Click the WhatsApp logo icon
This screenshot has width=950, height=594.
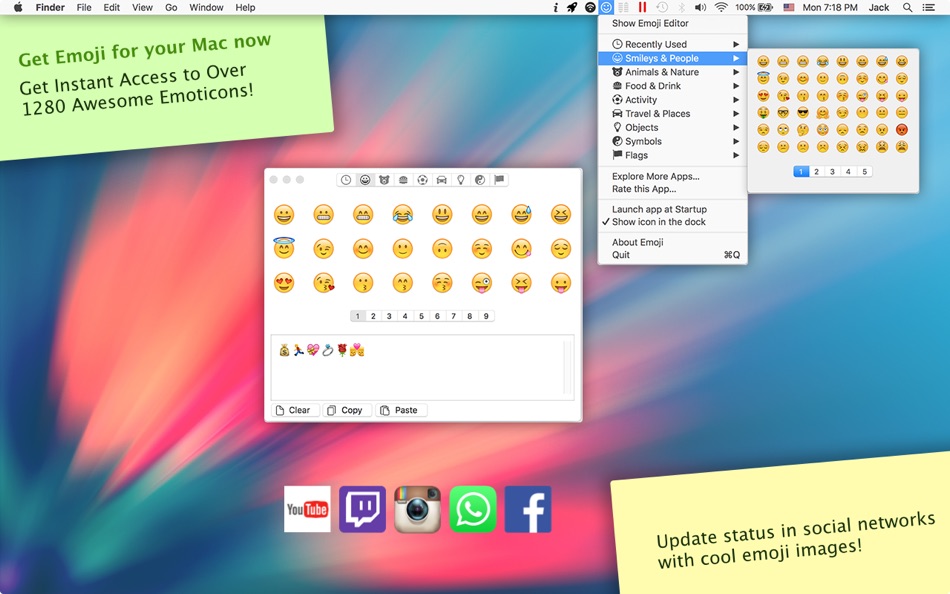click(x=473, y=509)
